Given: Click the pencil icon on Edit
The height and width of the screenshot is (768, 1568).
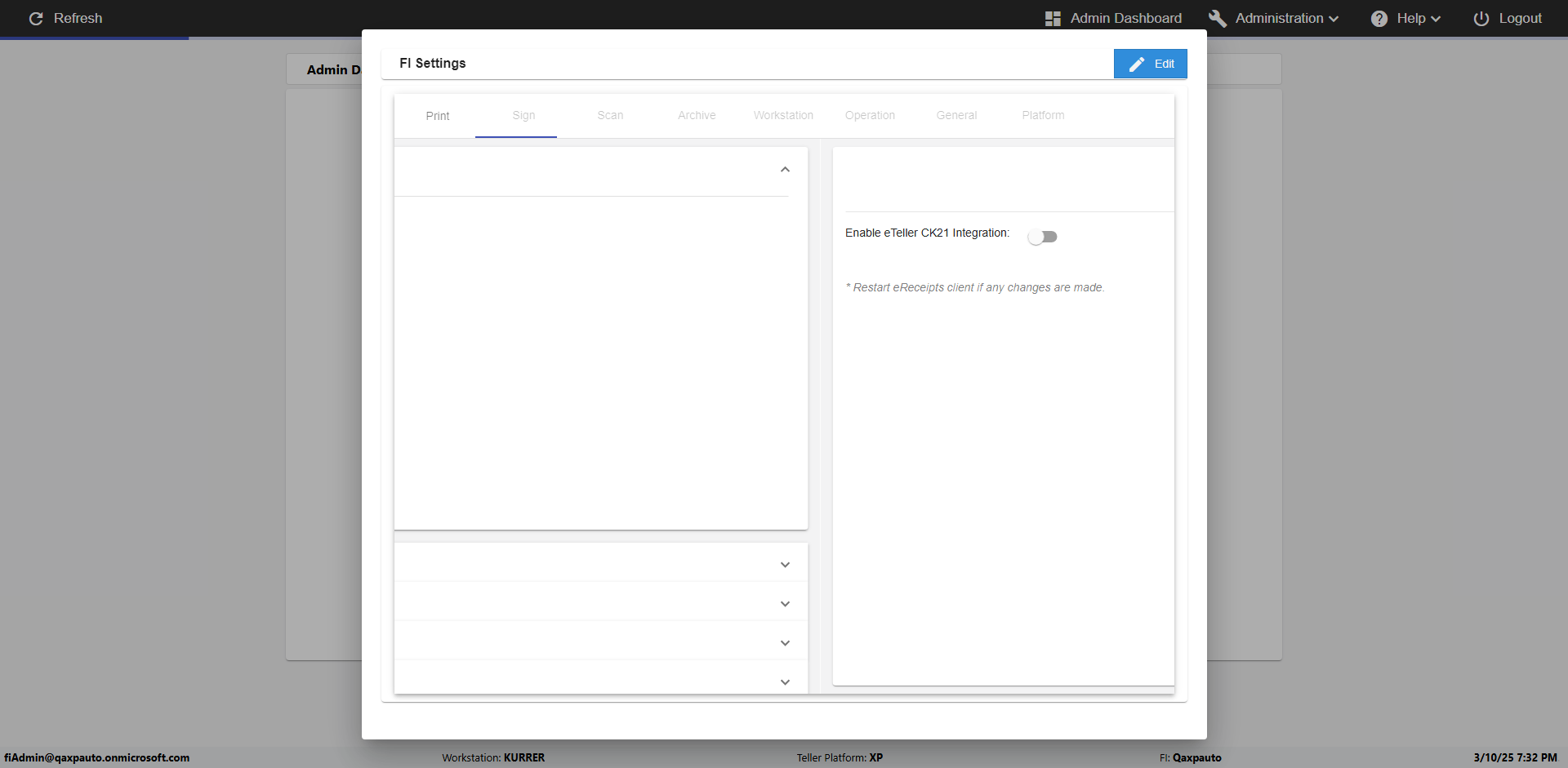Looking at the screenshot, I should click(1137, 64).
